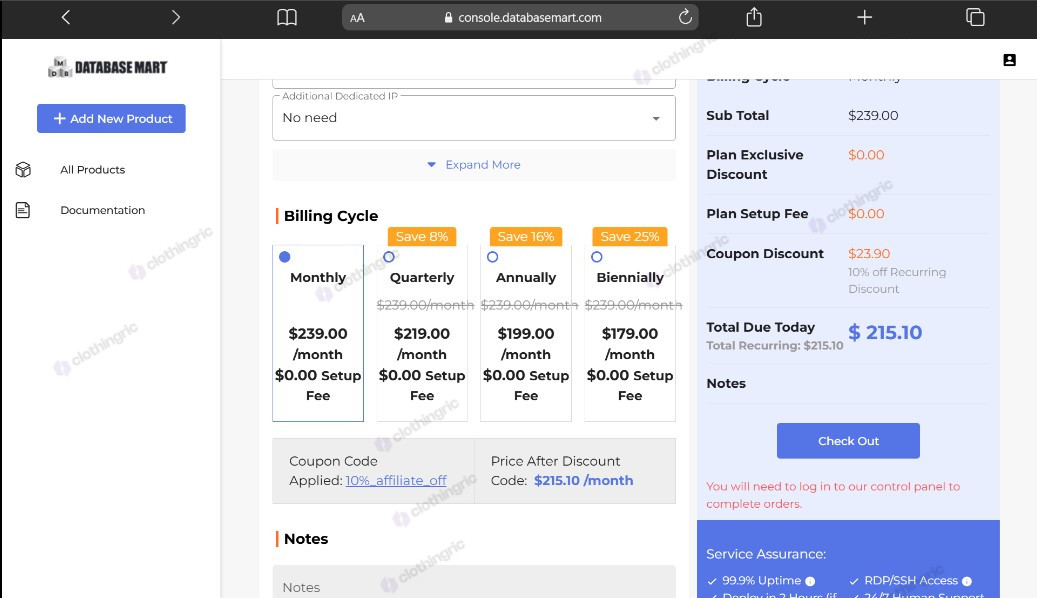Go forward with the browser forward arrow
Image resolution: width=1037 pixels, height=598 pixels.
click(175, 17)
